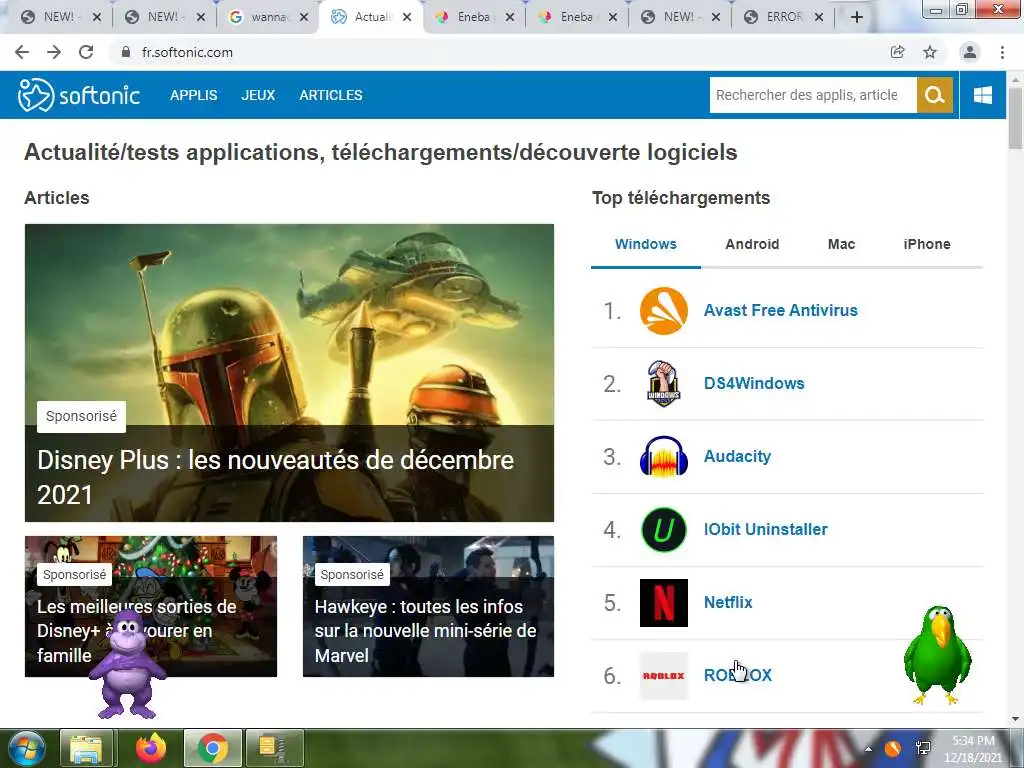The image size is (1024, 768).
Task: Open a new tab with plus button
Action: (x=857, y=17)
